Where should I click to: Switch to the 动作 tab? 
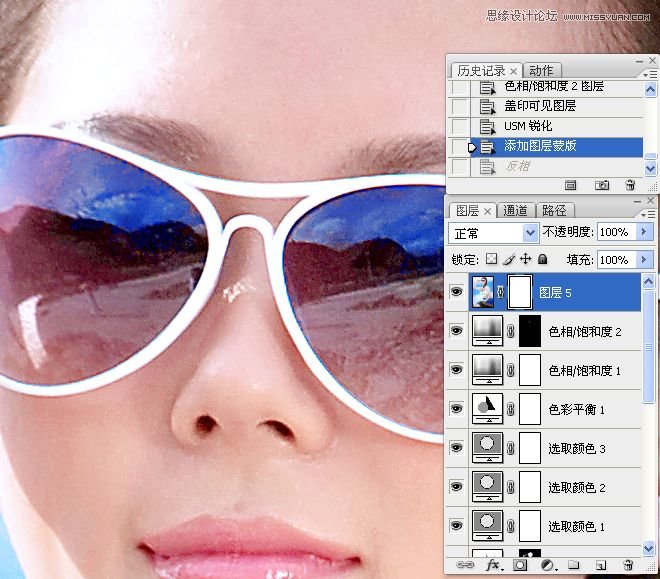click(541, 71)
